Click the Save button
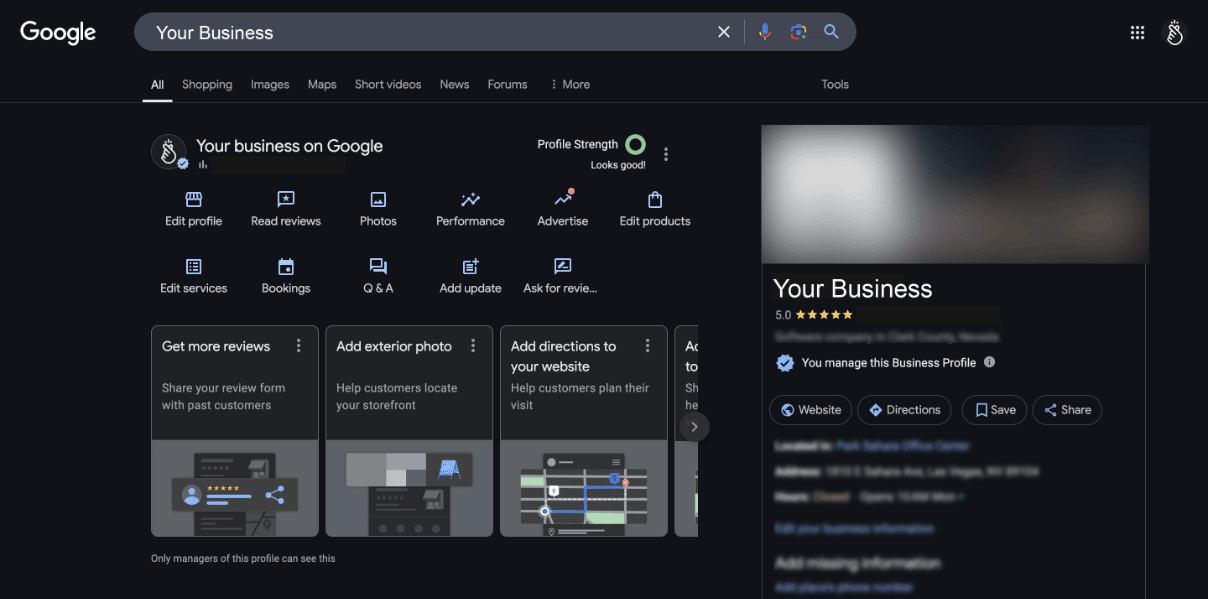This screenshot has height=599, width=1208. 995,410
